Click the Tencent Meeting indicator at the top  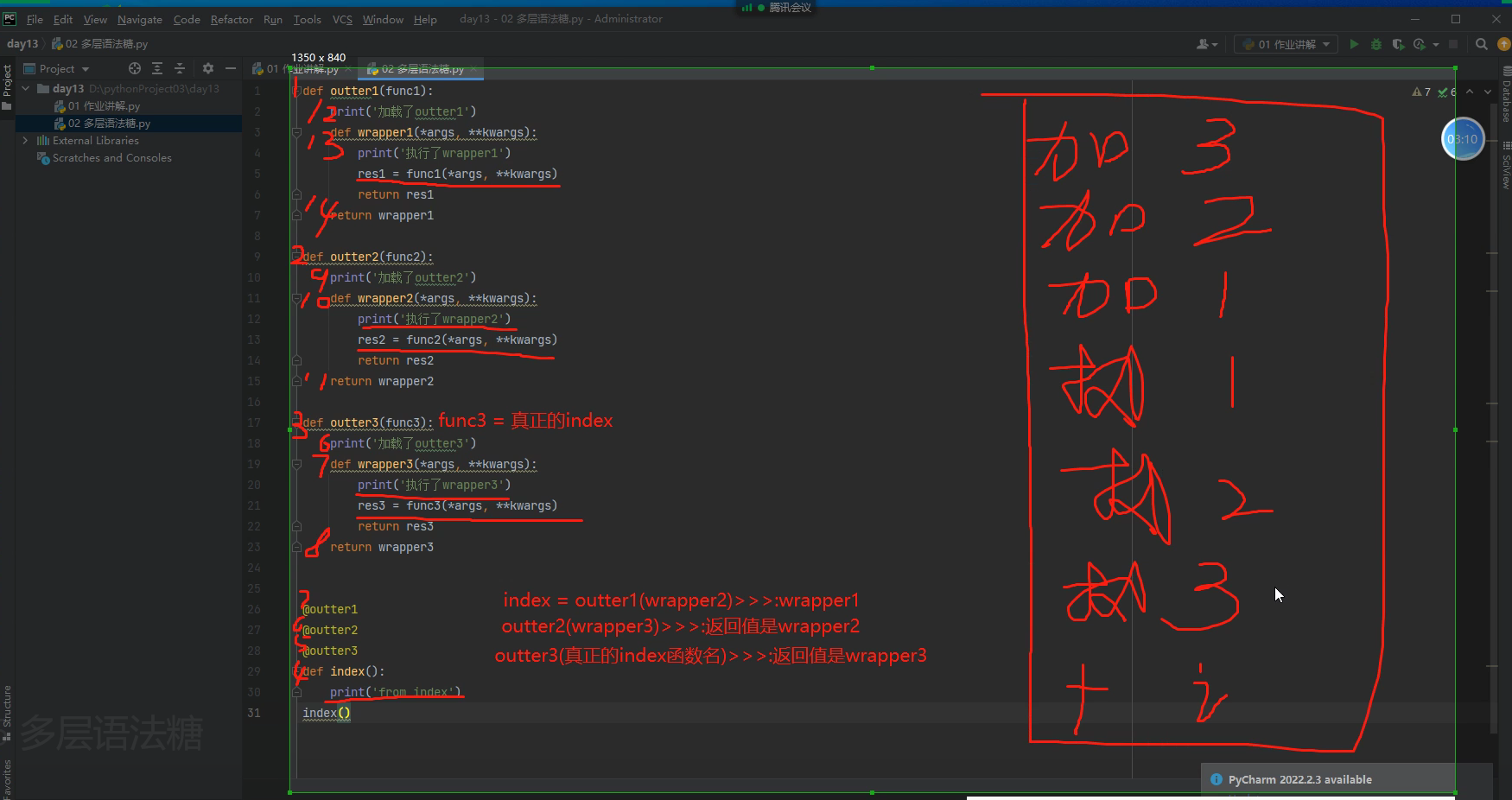776,7
